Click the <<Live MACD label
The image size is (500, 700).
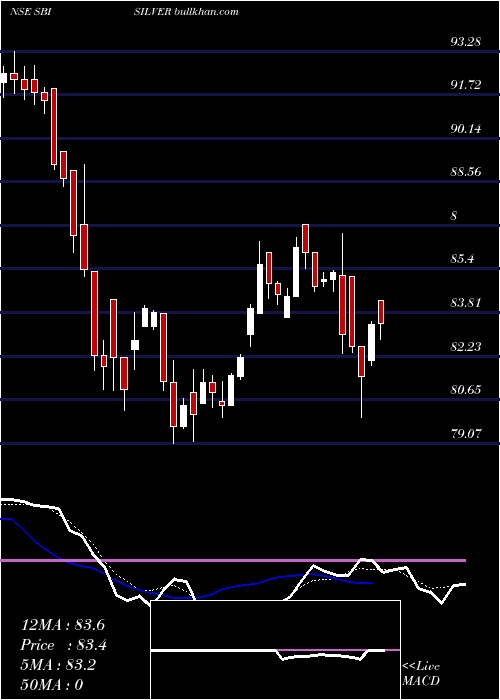pos(421,673)
